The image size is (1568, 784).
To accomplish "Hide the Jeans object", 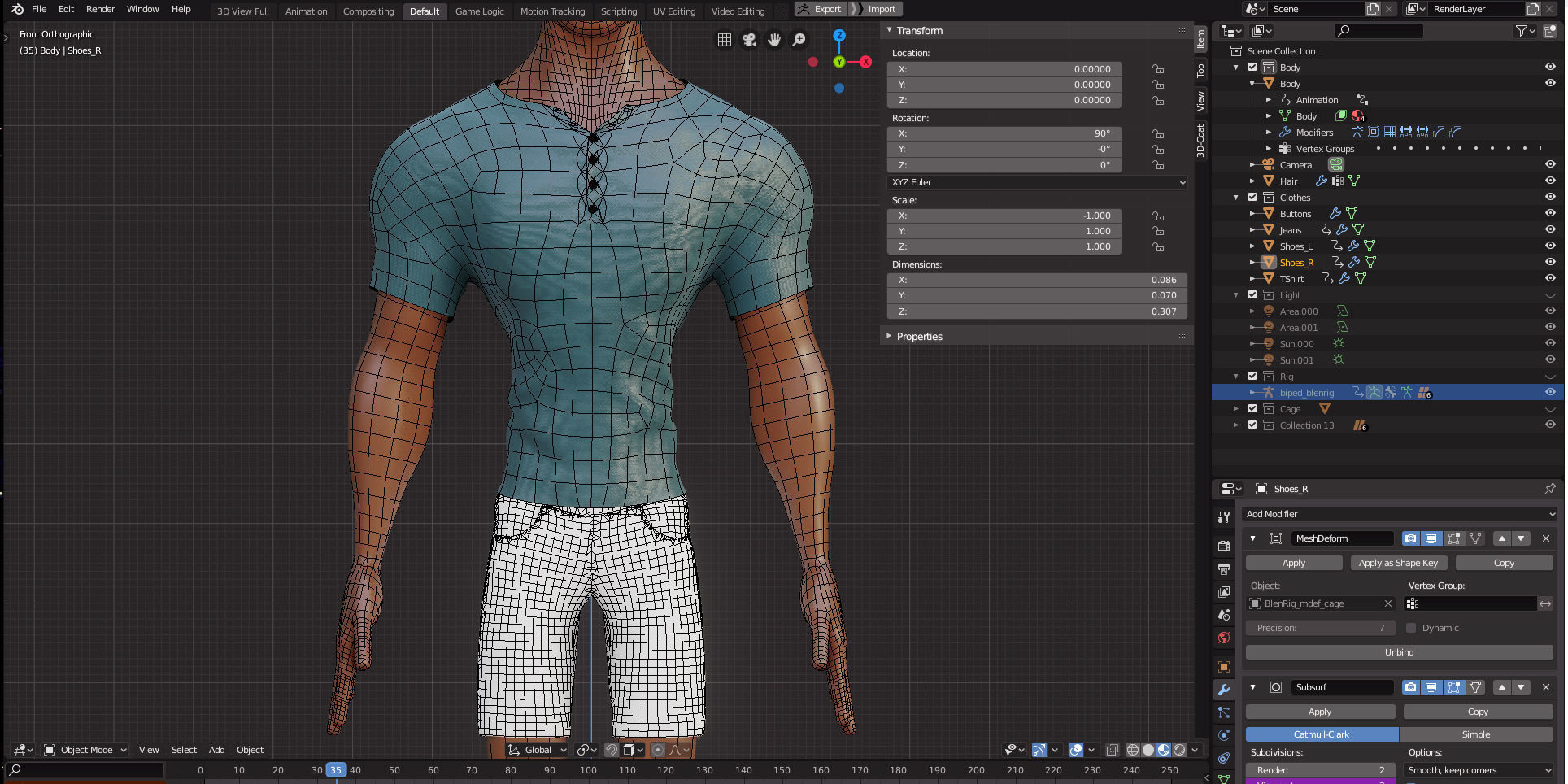I will click(1550, 229).
